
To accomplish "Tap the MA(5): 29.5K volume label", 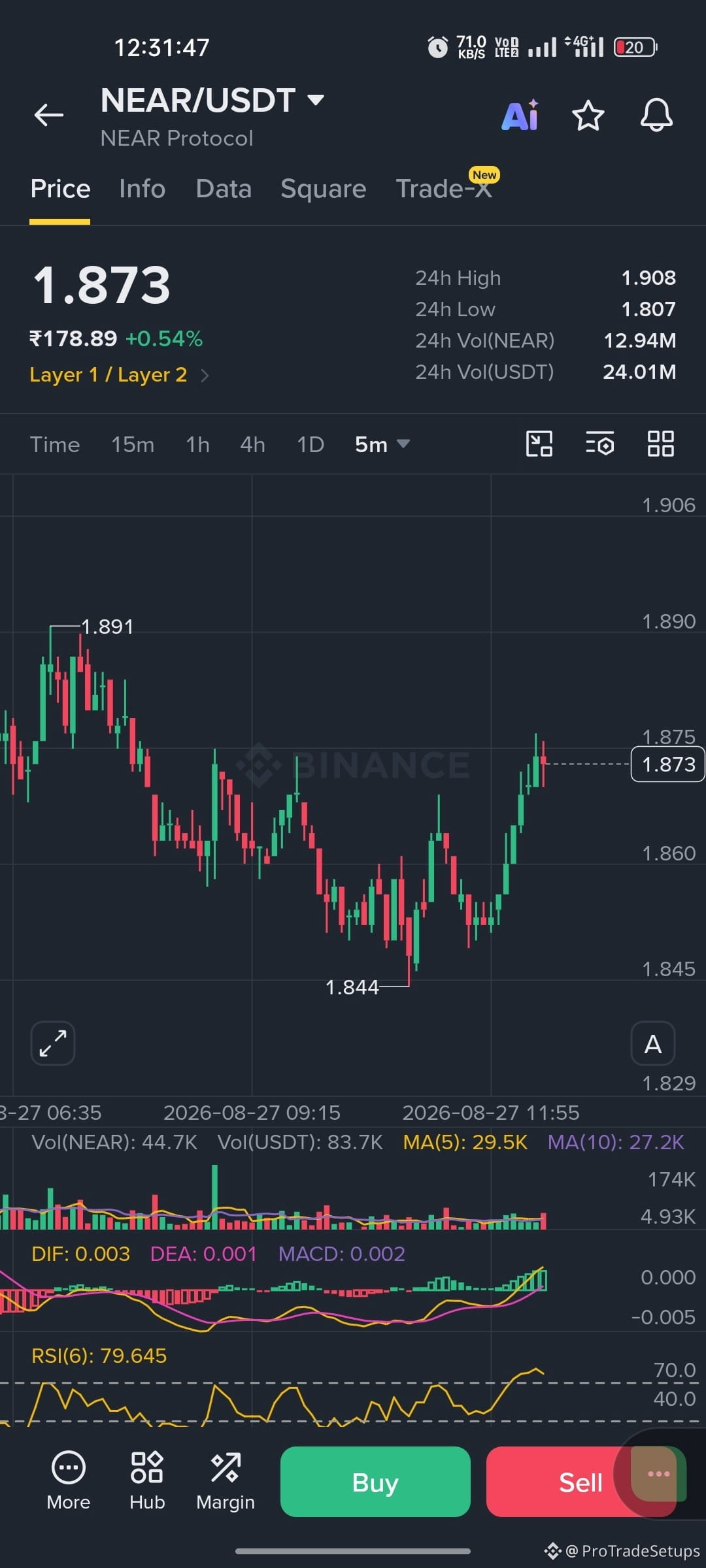I will [465, 1142].
